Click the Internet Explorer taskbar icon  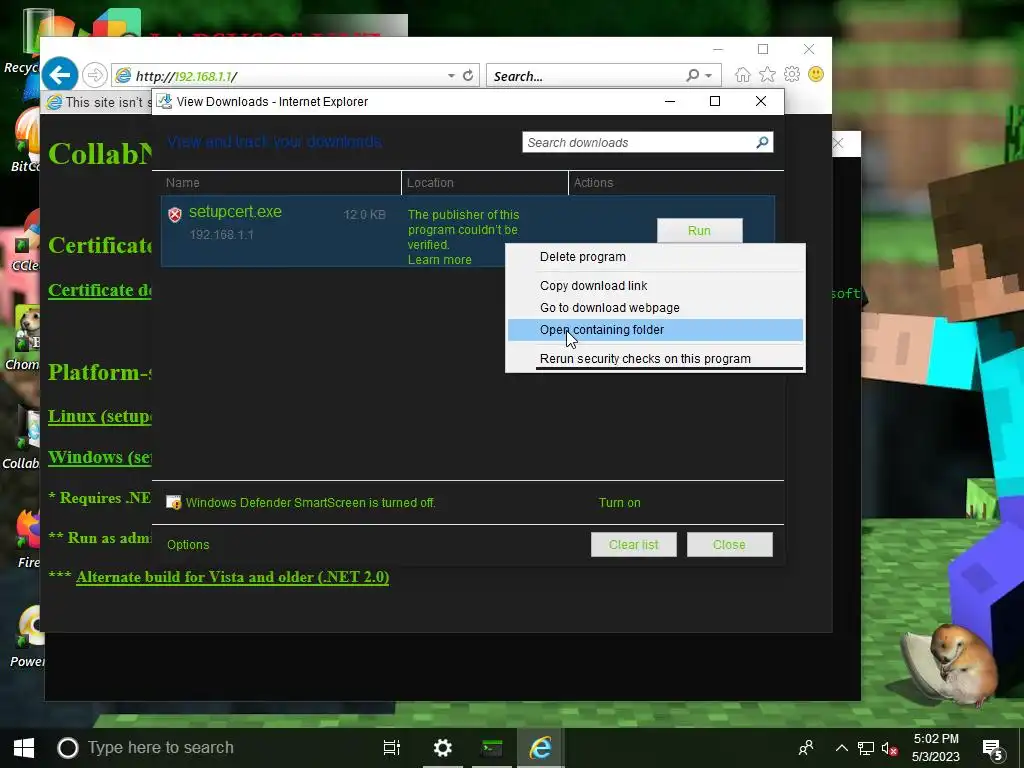(x=541, y=748)
